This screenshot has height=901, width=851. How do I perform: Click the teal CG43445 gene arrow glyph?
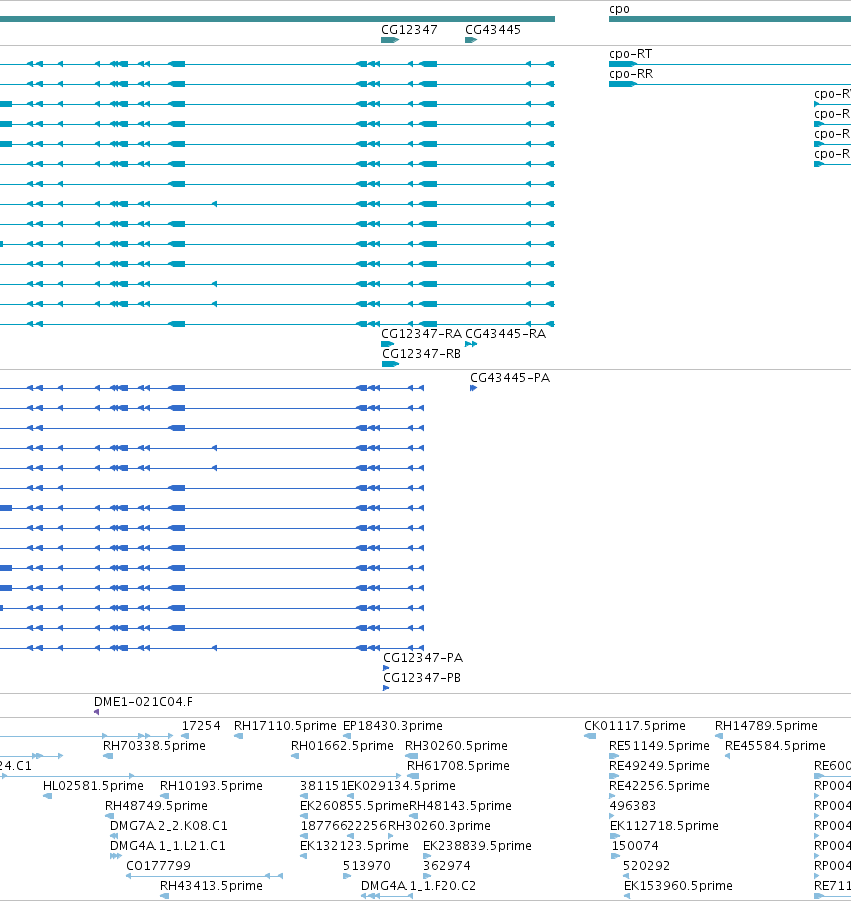click(471, 40)
